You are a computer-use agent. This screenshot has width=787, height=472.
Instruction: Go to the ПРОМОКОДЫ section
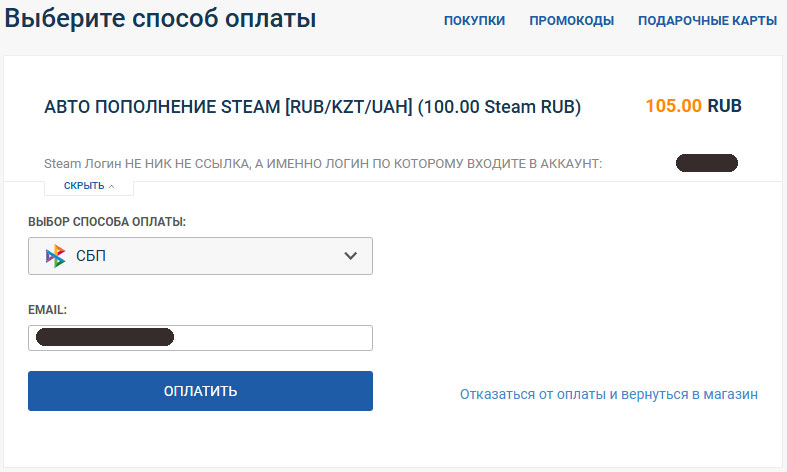coord(571,20)
